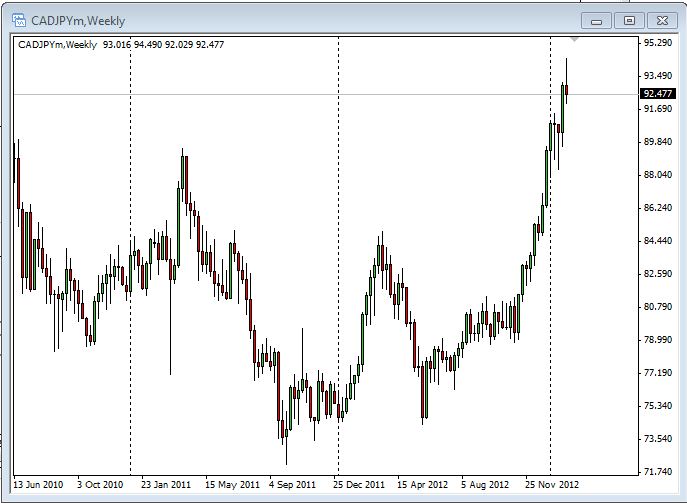The image size is (687, 503).
Task: Click the 23 Jan 2011 date label
Action: pyautogui.click(x=166, y=485)
